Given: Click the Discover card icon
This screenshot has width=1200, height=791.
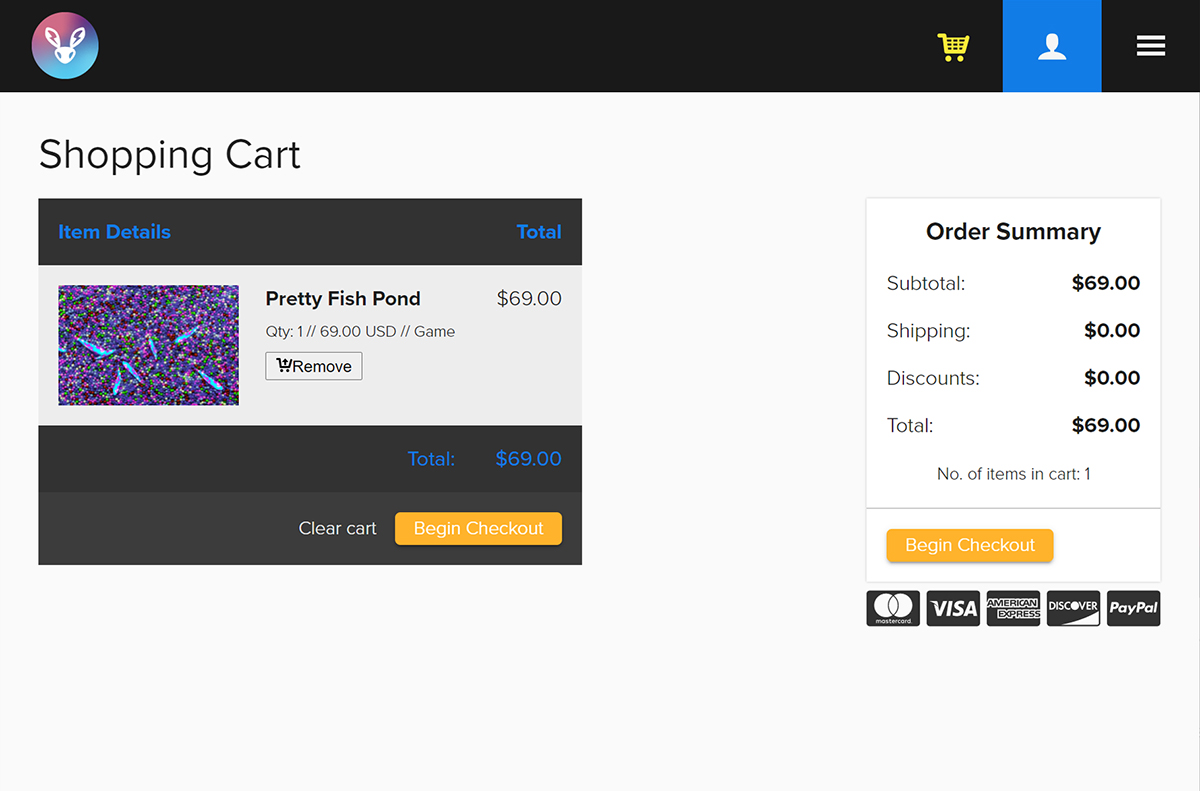Looking at the screenshot, I should (x=1073, y=608).
